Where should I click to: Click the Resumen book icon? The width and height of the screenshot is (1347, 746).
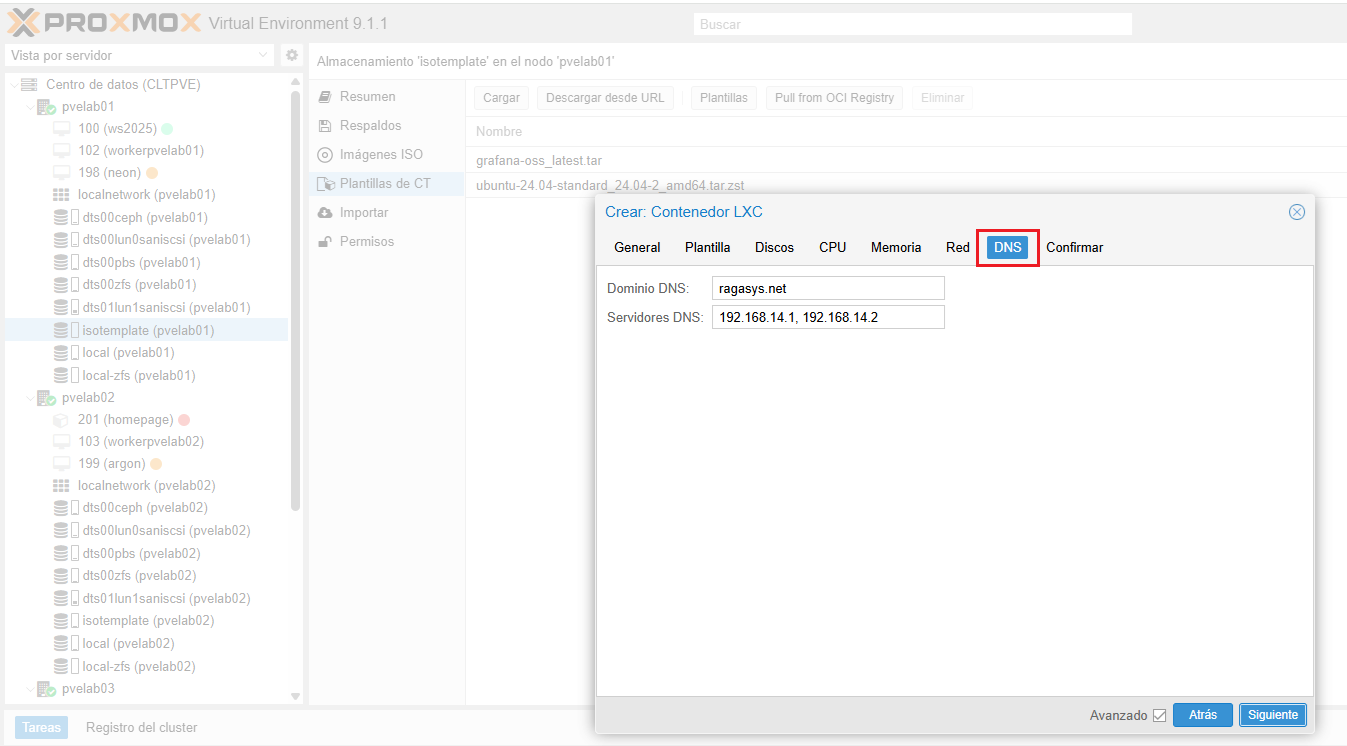[324, 97]
